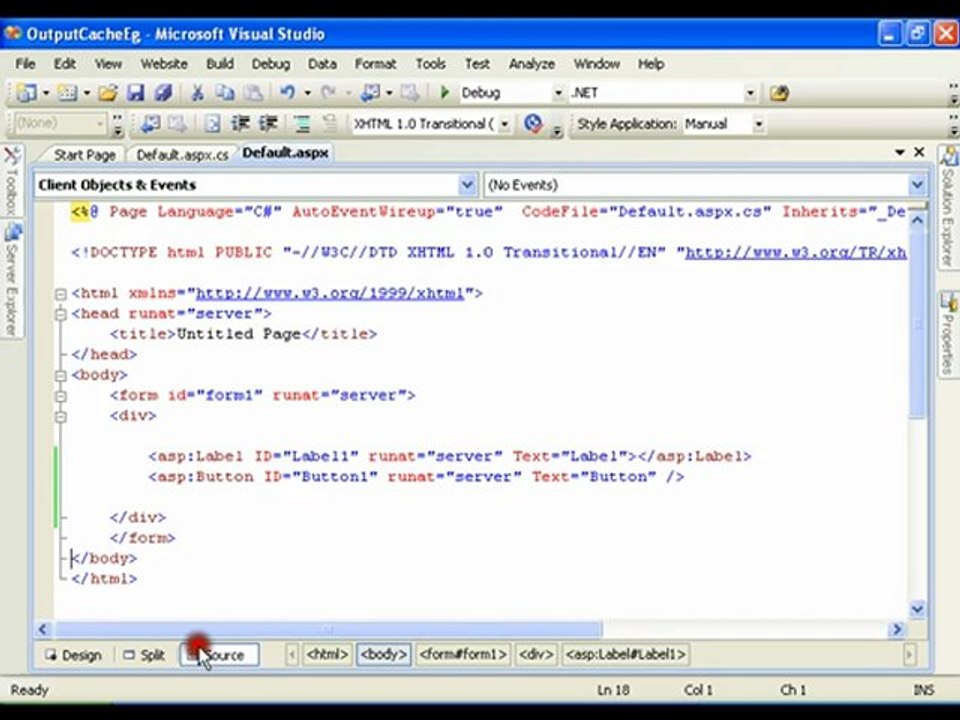Expand the (No Events) dropdown
This screenshot has height=720, width=960.
[x=917, y=184]
